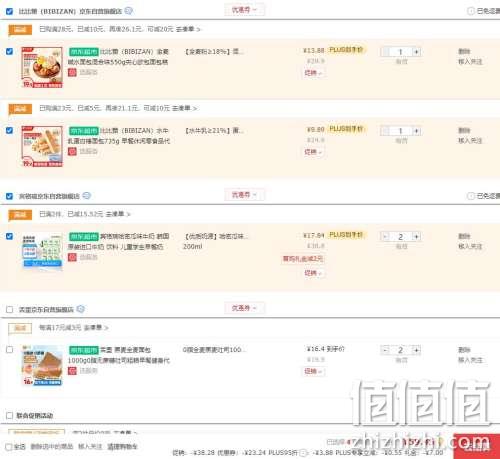Viewport: 500px width, 459px height.
Task: Expand coupon dropdown for BIBIZAN store
Action: [244, 10]
